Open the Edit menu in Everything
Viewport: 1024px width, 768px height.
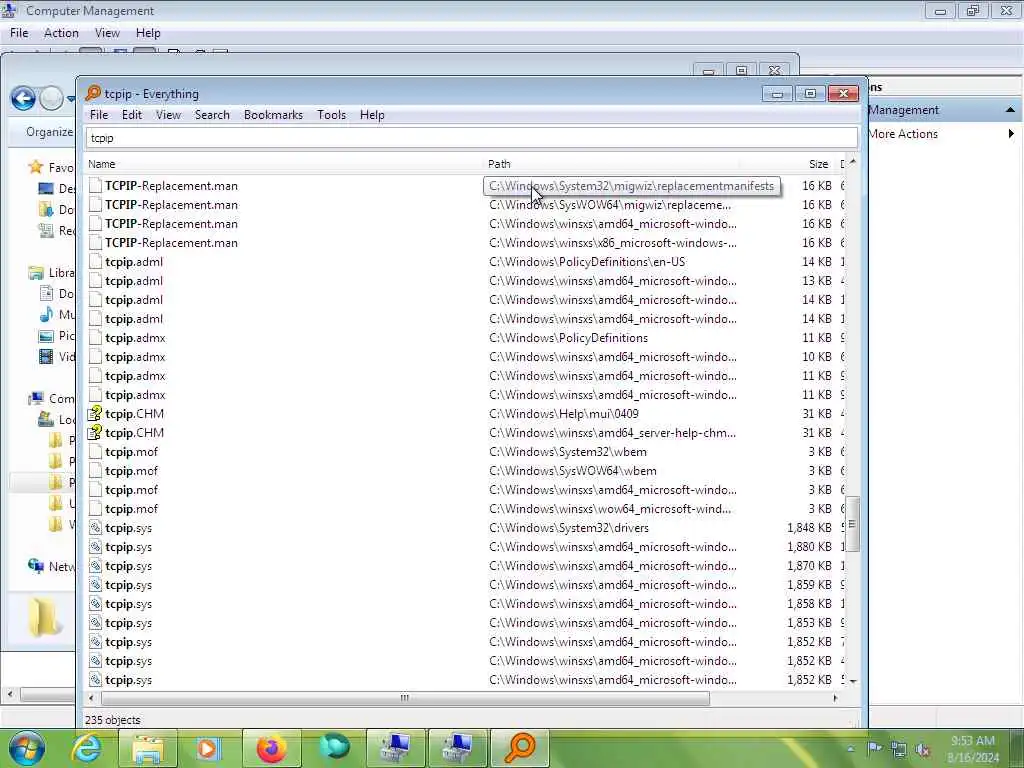click(x=131, y=115)
